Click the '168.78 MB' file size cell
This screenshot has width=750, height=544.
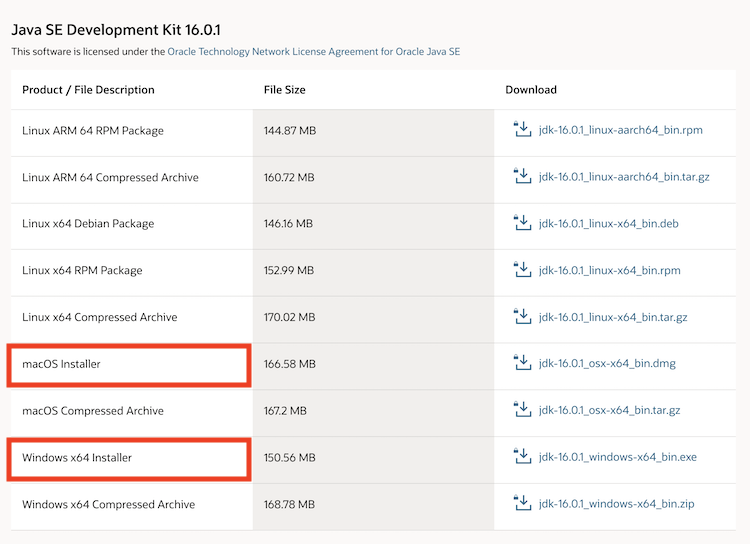click(373, 506)
